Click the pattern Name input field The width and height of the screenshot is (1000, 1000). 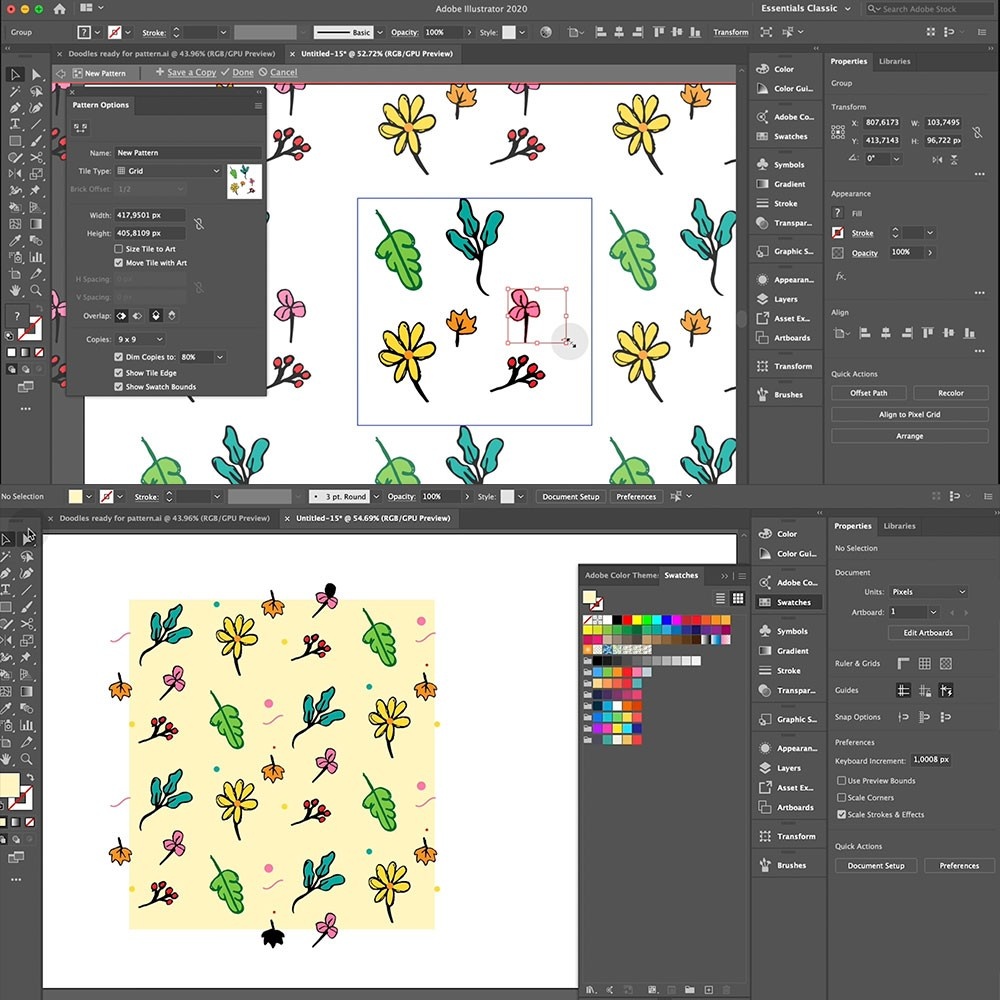coord(187,153)
